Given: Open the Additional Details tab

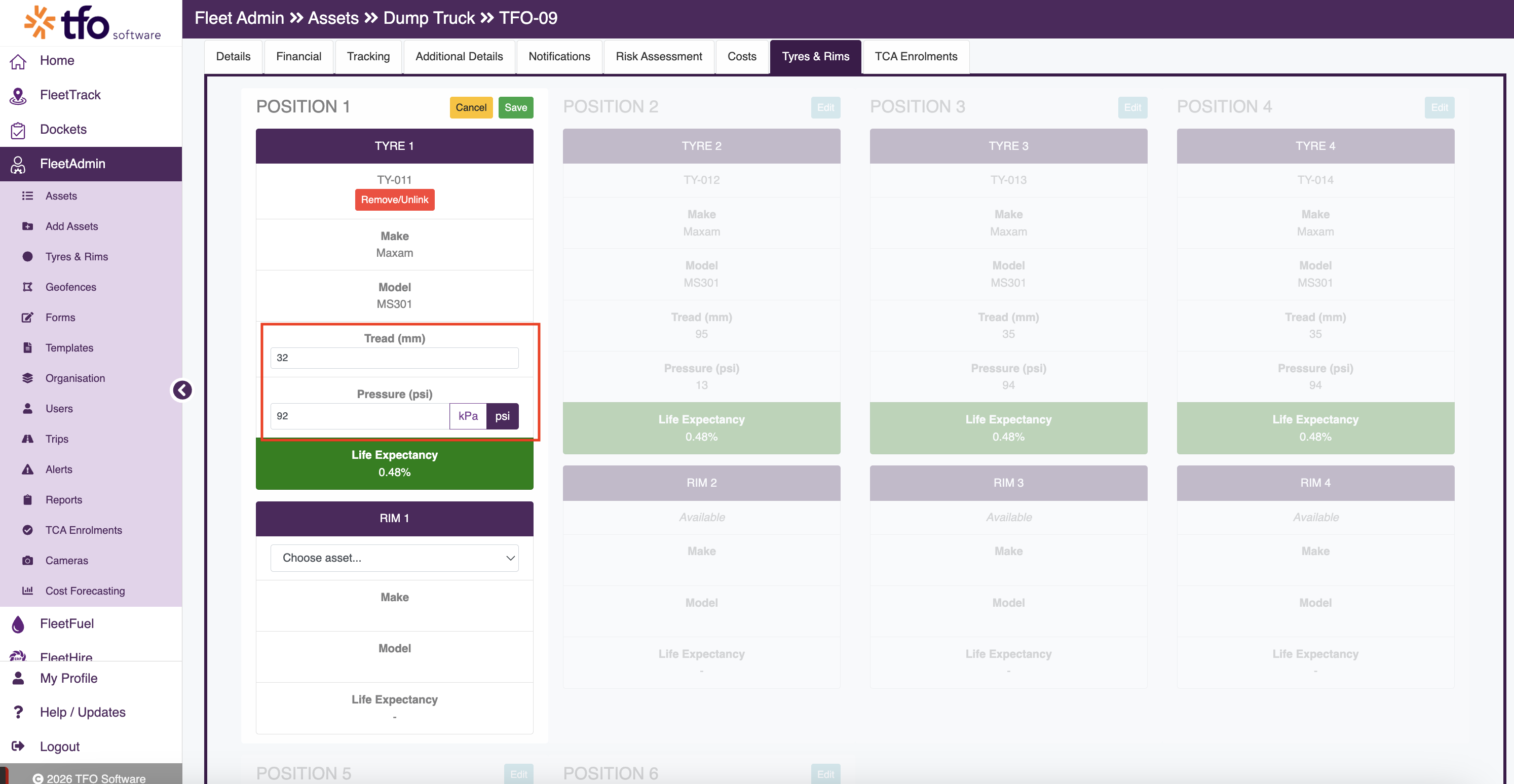Looking at the screenshot, I should pyautogui.click(x=459, y=57).
